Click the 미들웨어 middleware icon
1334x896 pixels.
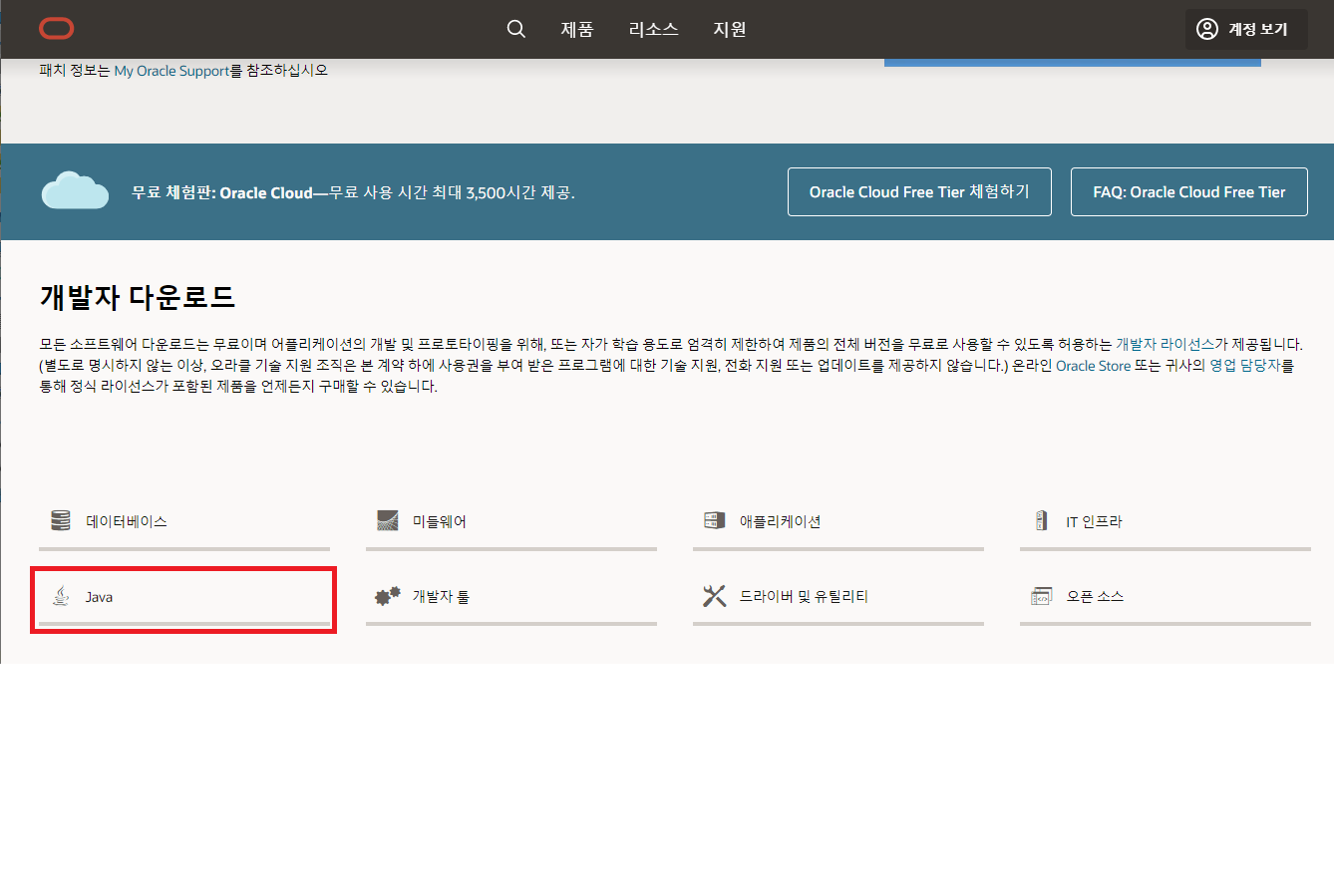coord(388,520)
